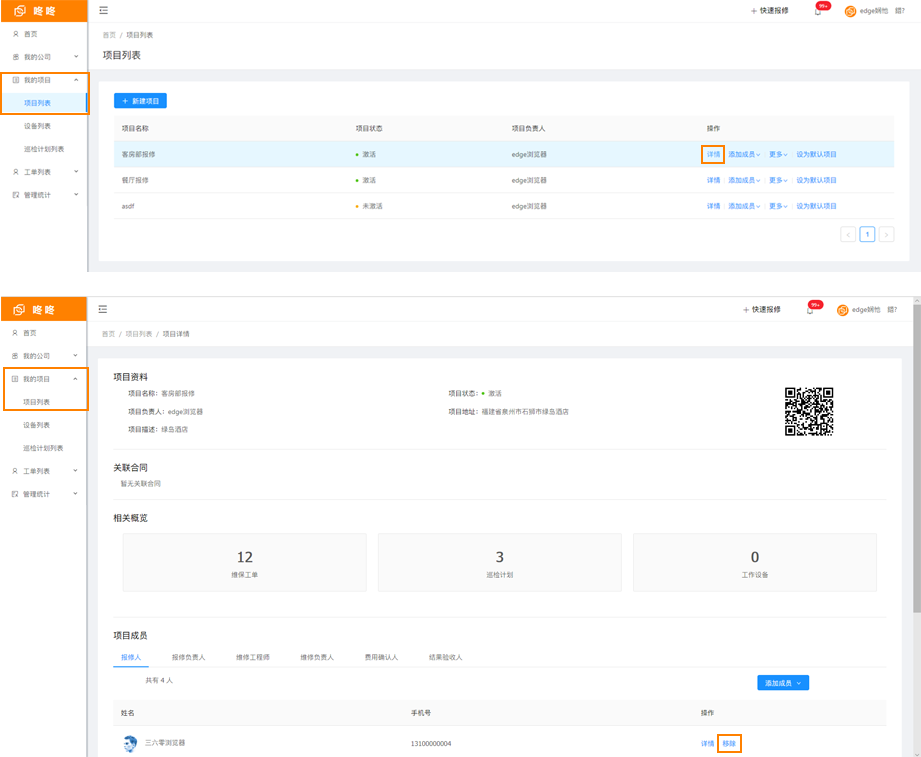Open the 报修负责人 members tab

188,657
